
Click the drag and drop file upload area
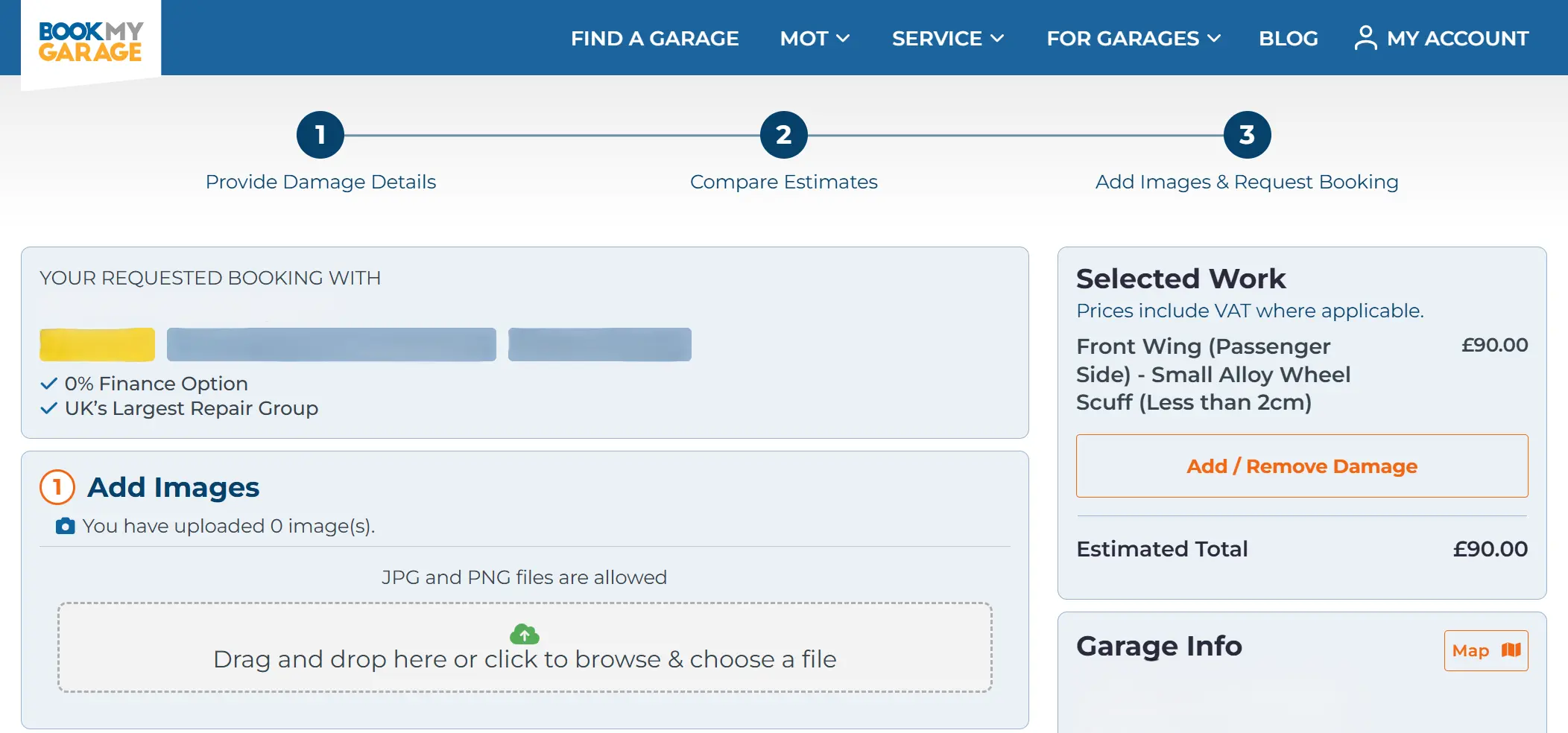click(x=524, y=648)
